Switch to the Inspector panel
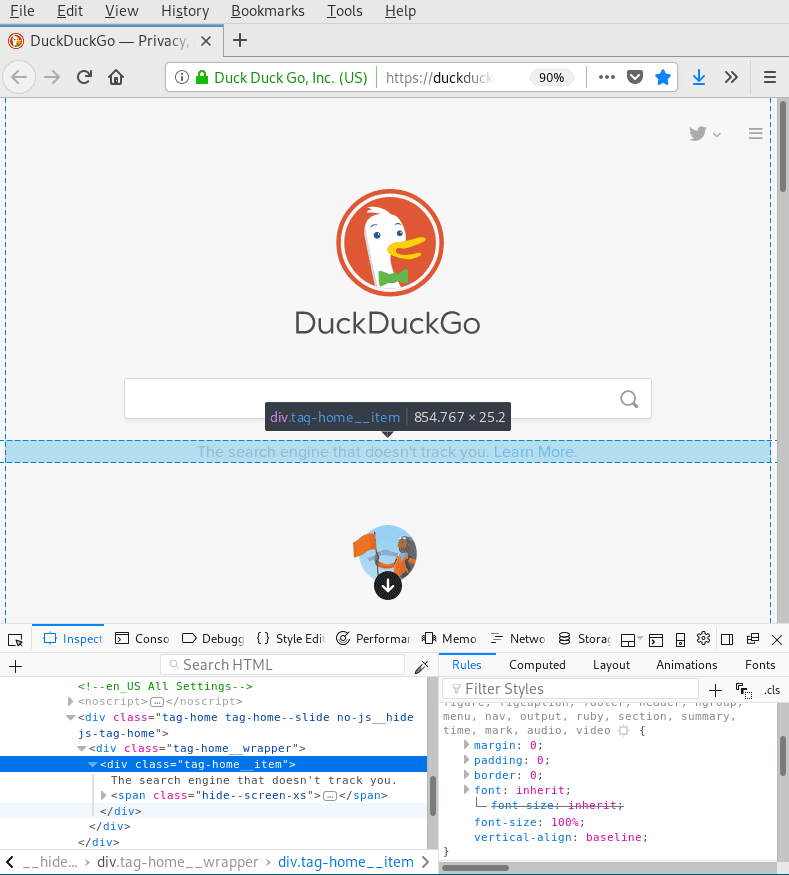Viewport: 789px width, 875px height. [73, 639]
